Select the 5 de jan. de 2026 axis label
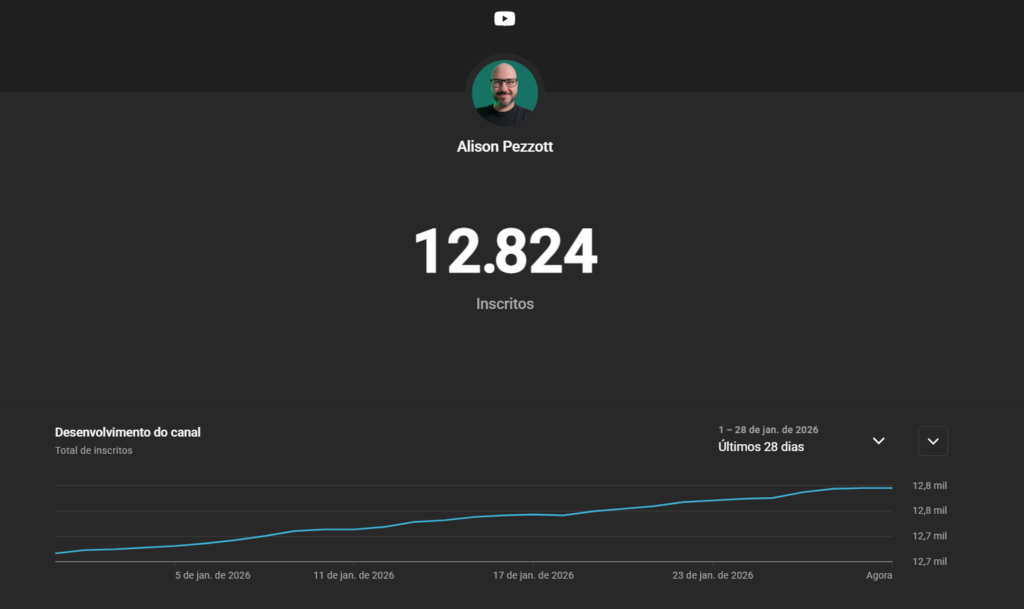The width and height of the screenshot is (1024, 609). click(213, 575)
